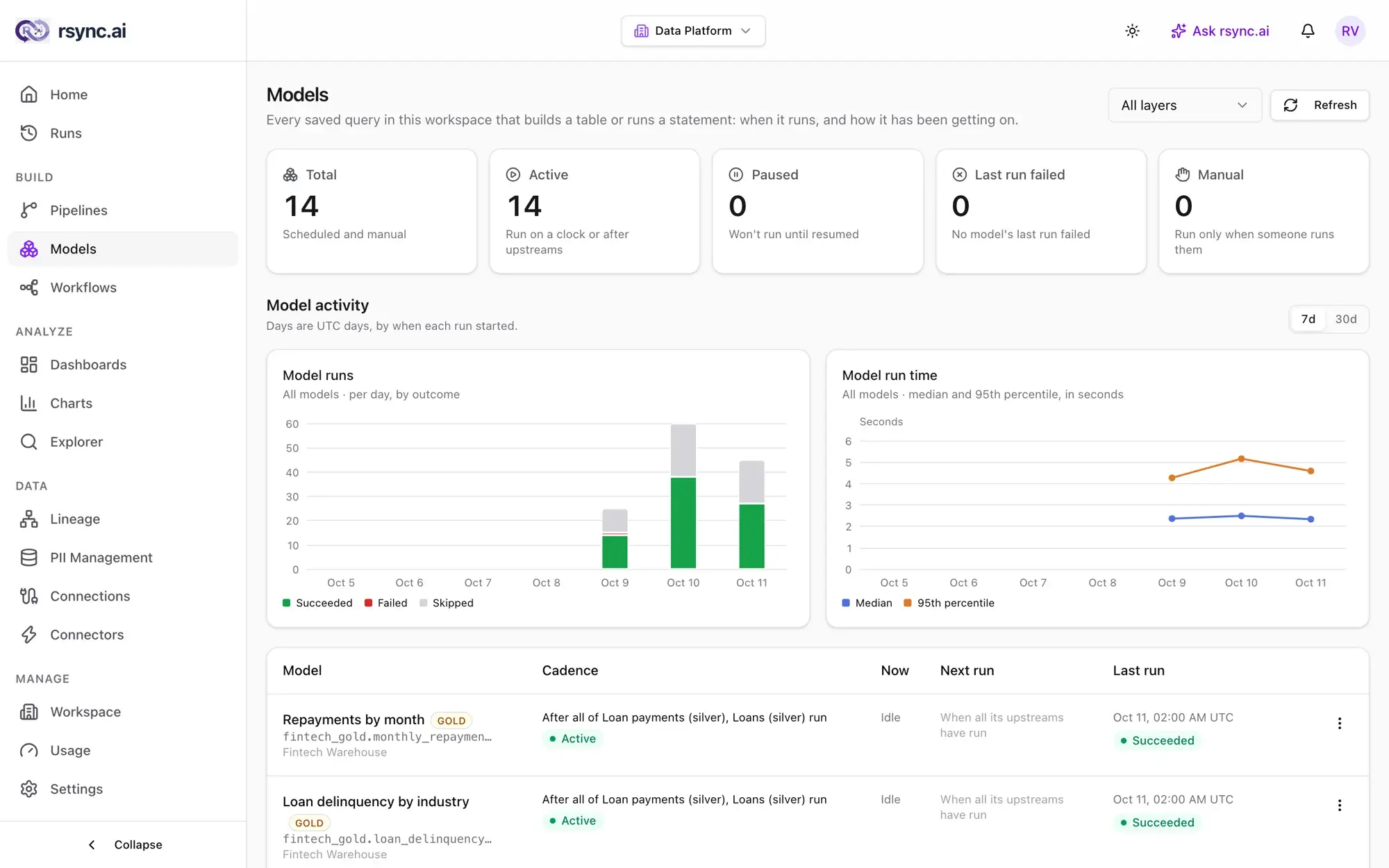Click the Oct 10 95th percentile point
Screen dimensions: 1389x868
pos(1241,458)
